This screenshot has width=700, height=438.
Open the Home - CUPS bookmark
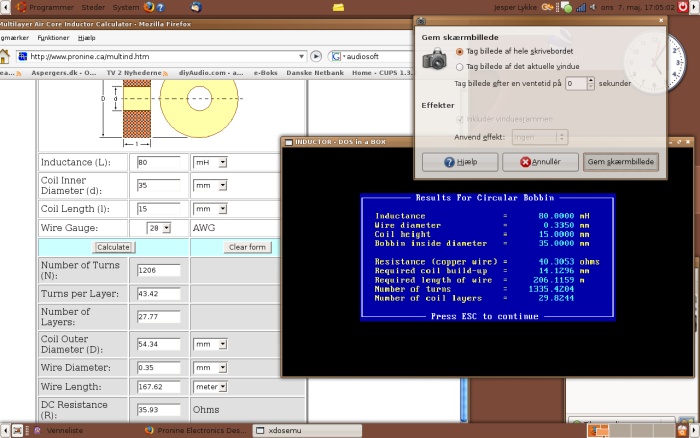[x=384, y=73]
